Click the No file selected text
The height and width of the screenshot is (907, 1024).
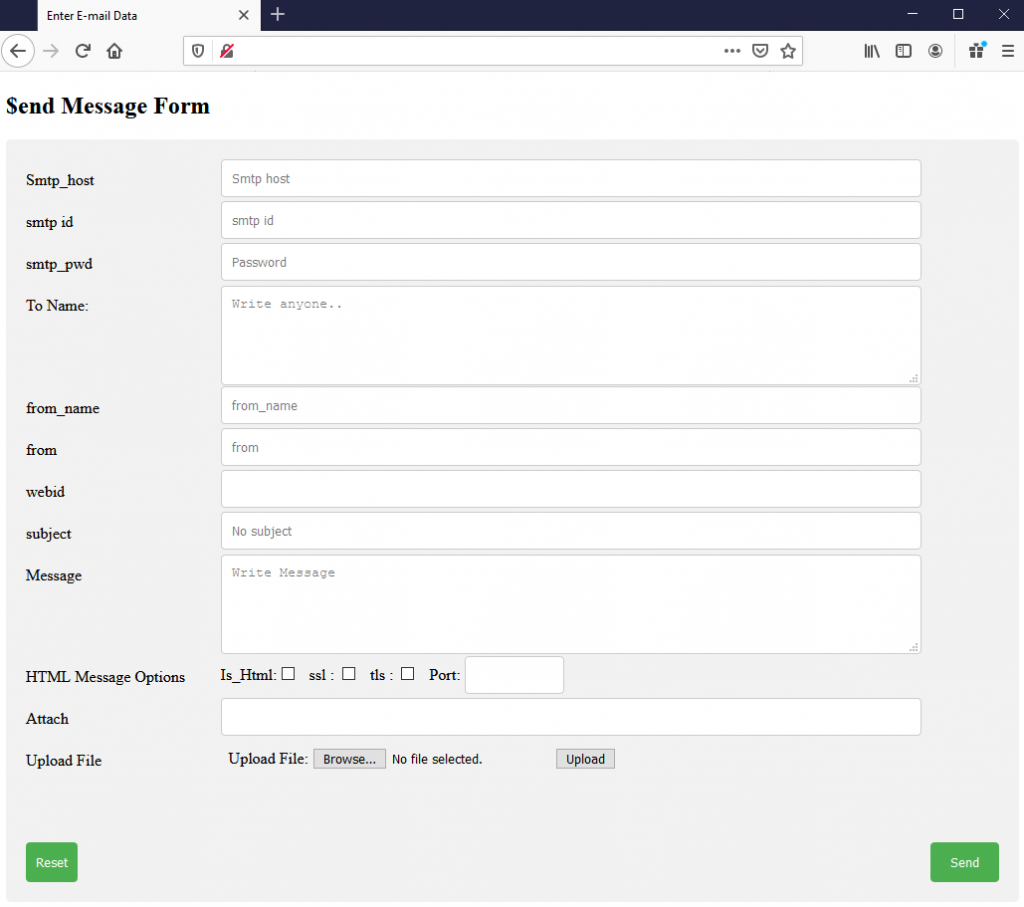coord(437,759)
